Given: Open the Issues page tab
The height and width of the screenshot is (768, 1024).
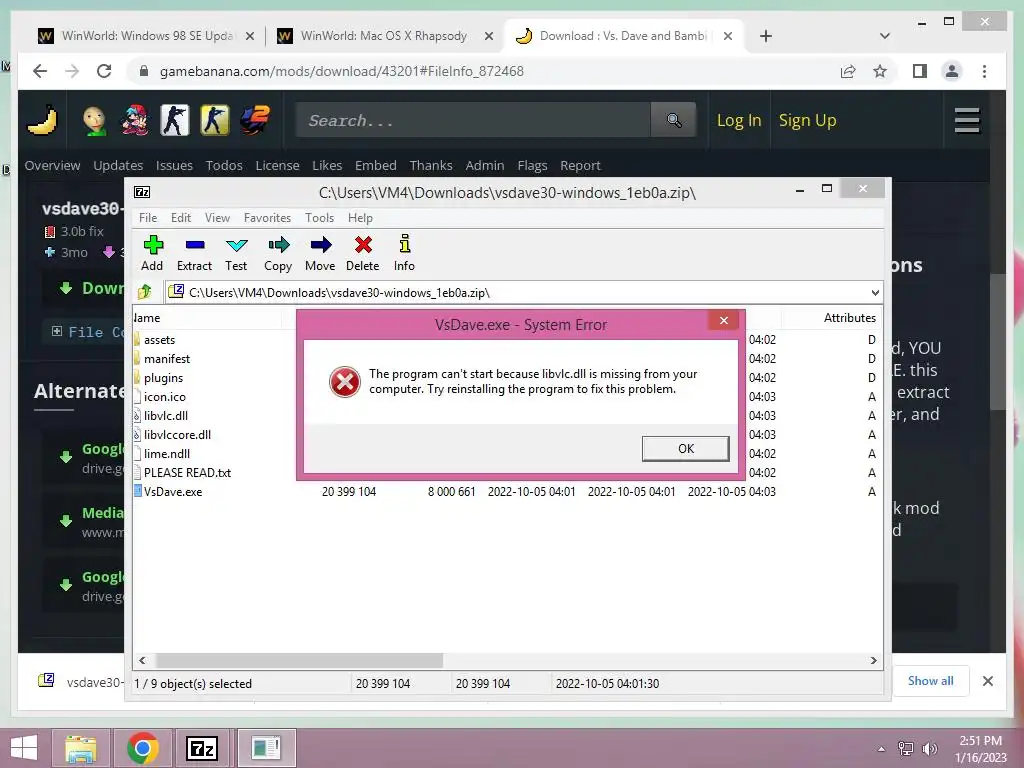Looking at the screenshot, I should pos(174,165).
